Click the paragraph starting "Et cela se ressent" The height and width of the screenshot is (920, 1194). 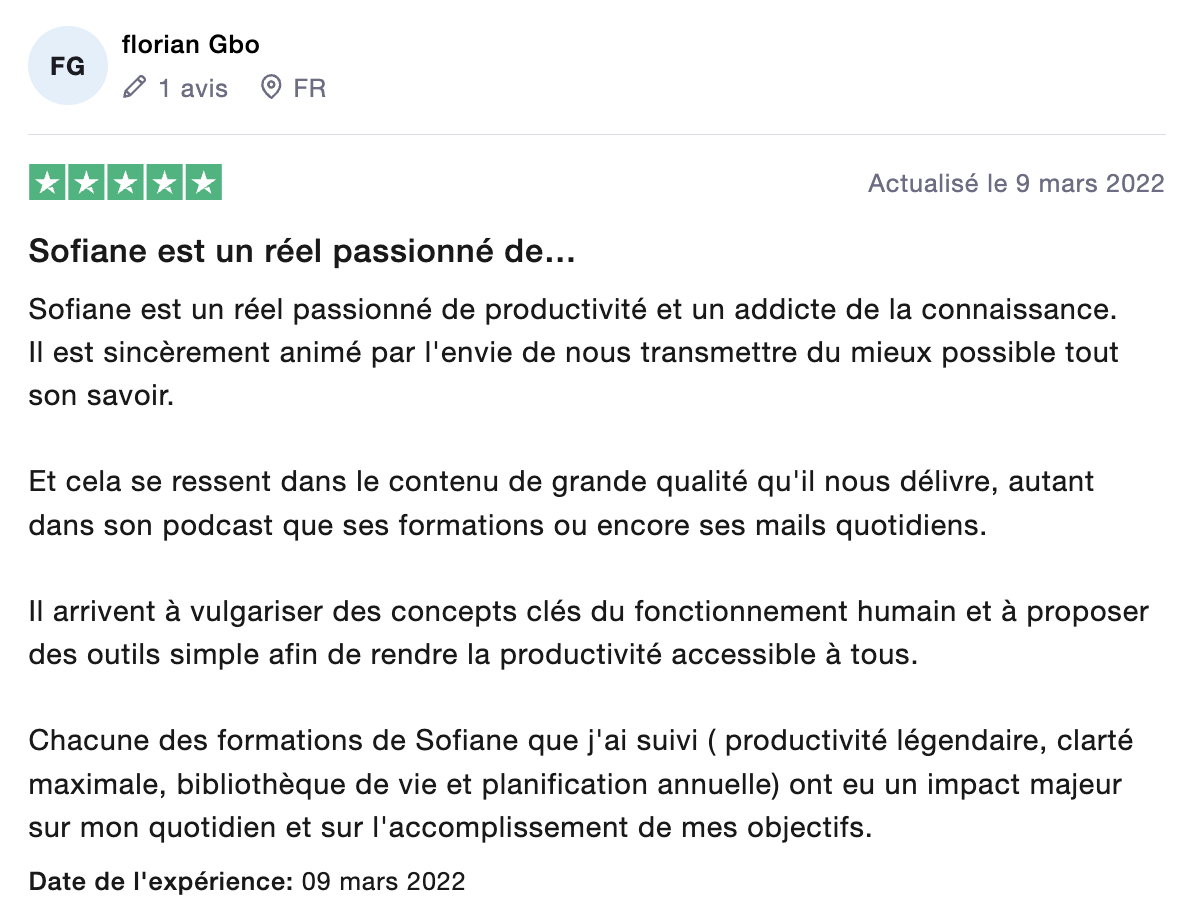[x=561, y=503]
